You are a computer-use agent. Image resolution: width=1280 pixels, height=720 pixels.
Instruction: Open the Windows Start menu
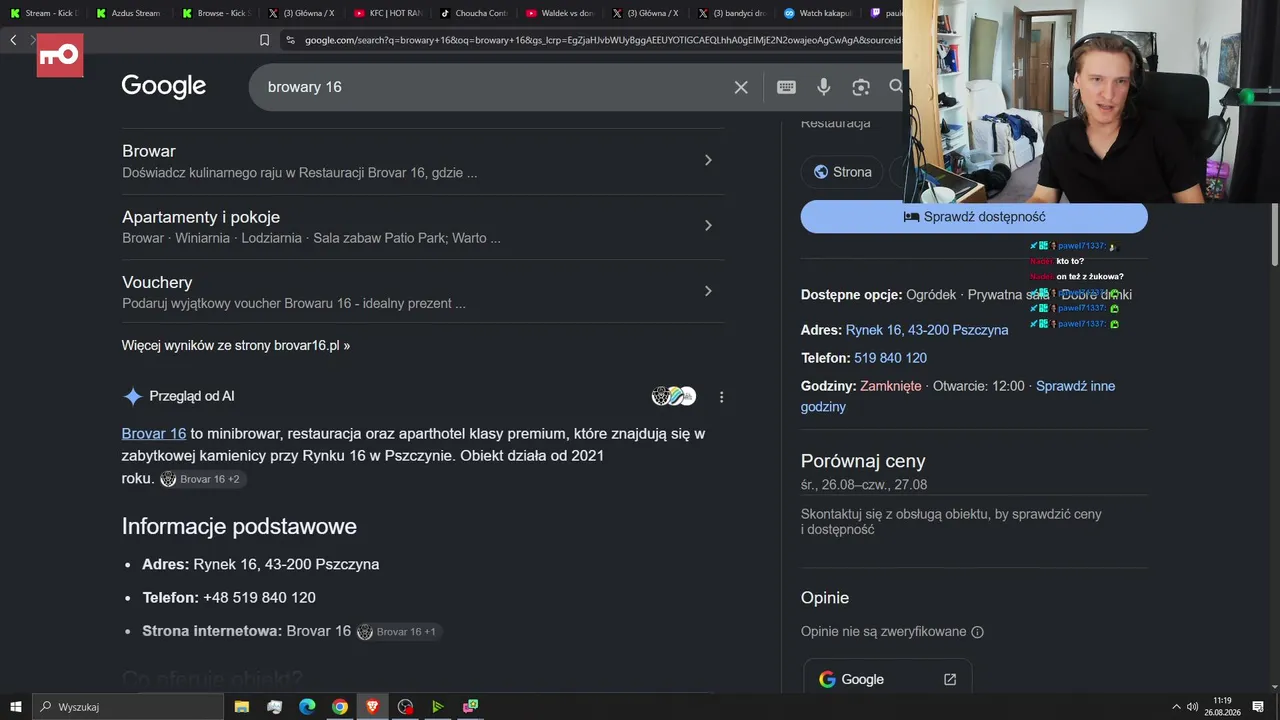point(16,707)
